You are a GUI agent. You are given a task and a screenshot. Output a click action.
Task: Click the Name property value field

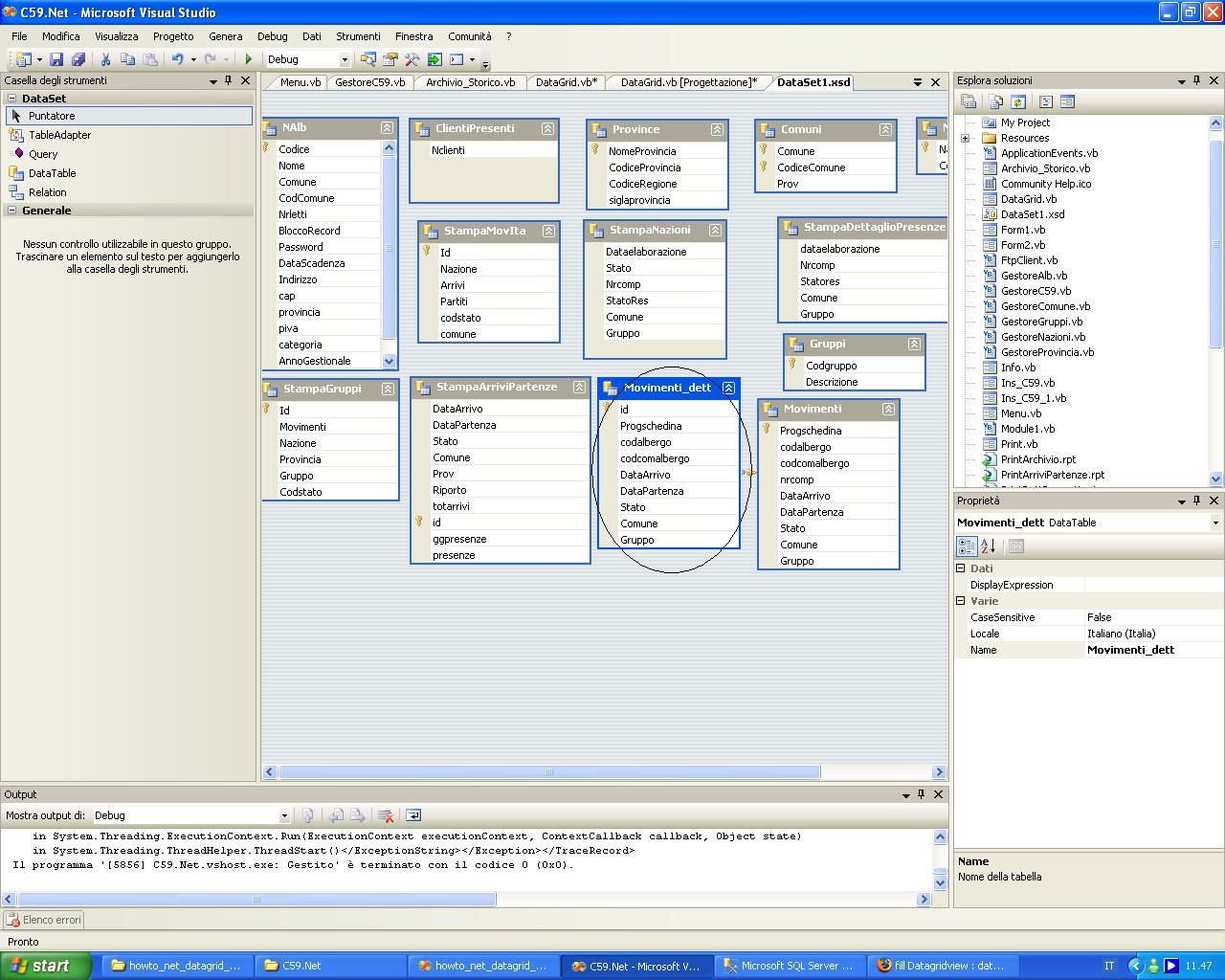(x=1153, y=650)
